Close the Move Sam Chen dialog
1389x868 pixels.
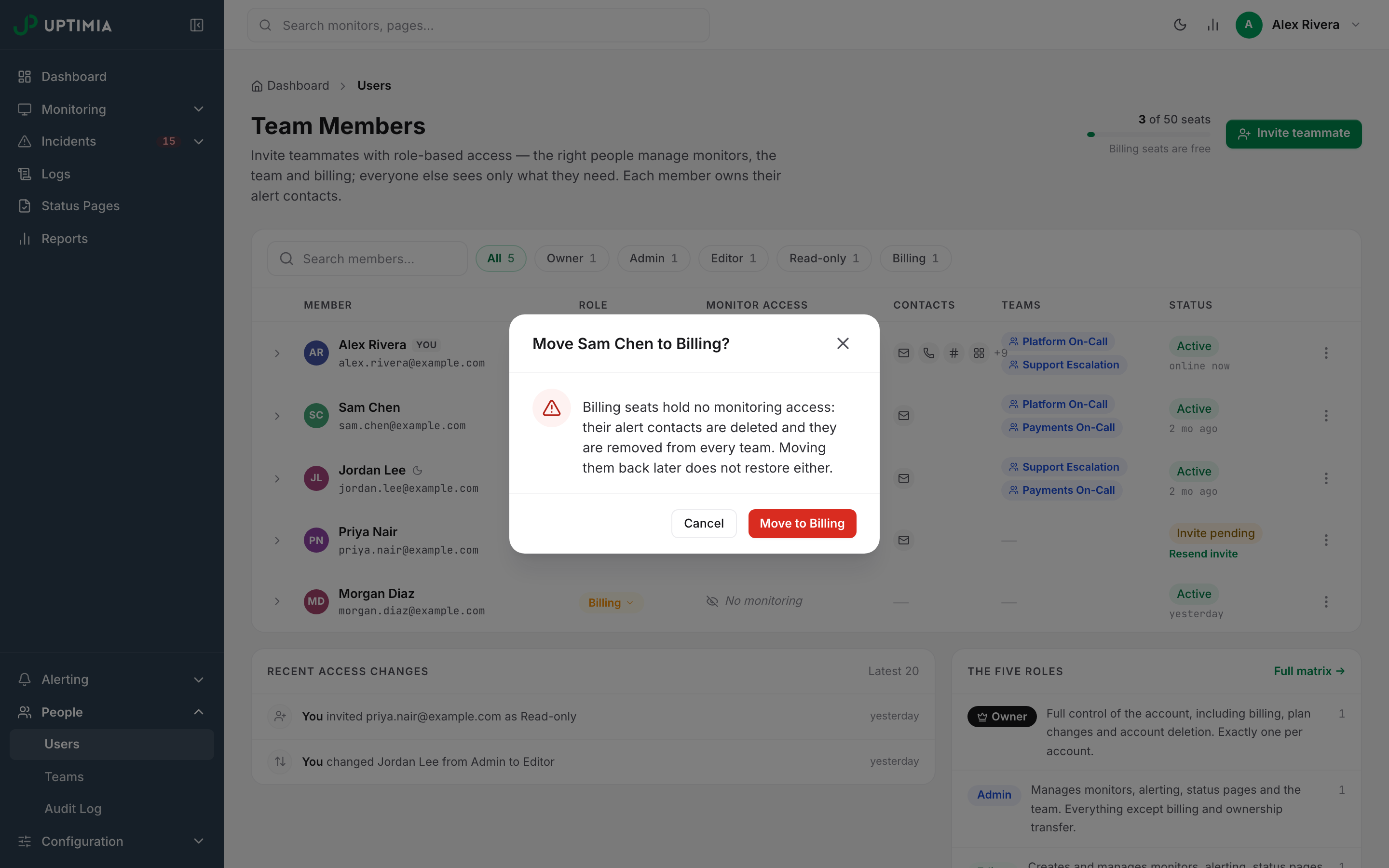(843, 343)
